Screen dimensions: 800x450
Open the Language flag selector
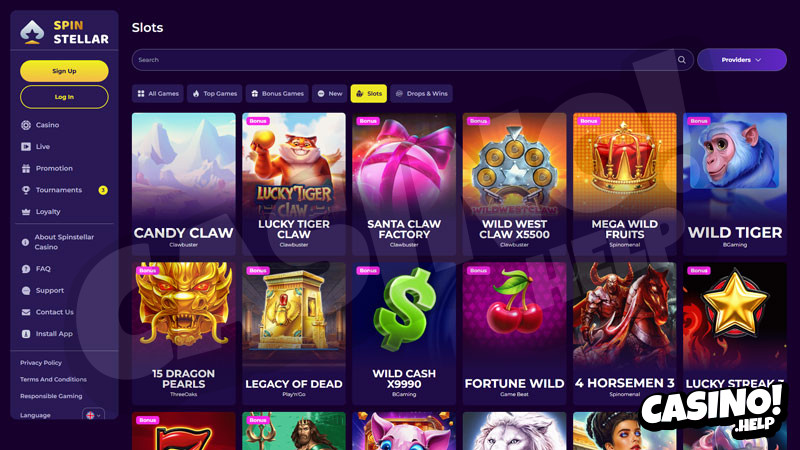tap(93, 415)
